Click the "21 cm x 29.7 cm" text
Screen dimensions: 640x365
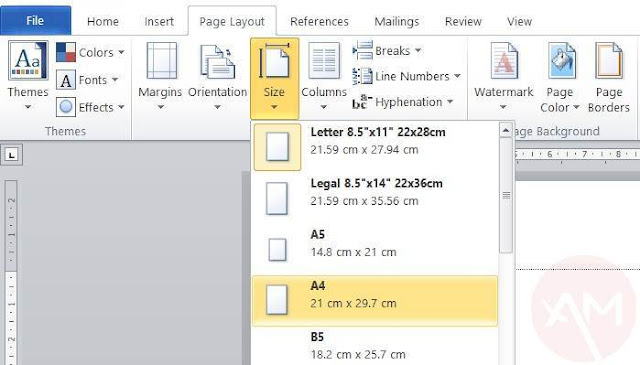[353, 303]
